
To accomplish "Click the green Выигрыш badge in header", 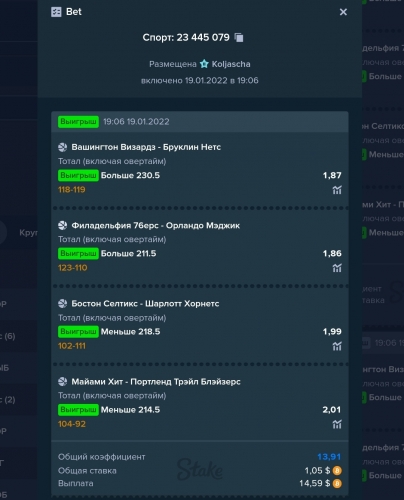I will click(78, 122).
